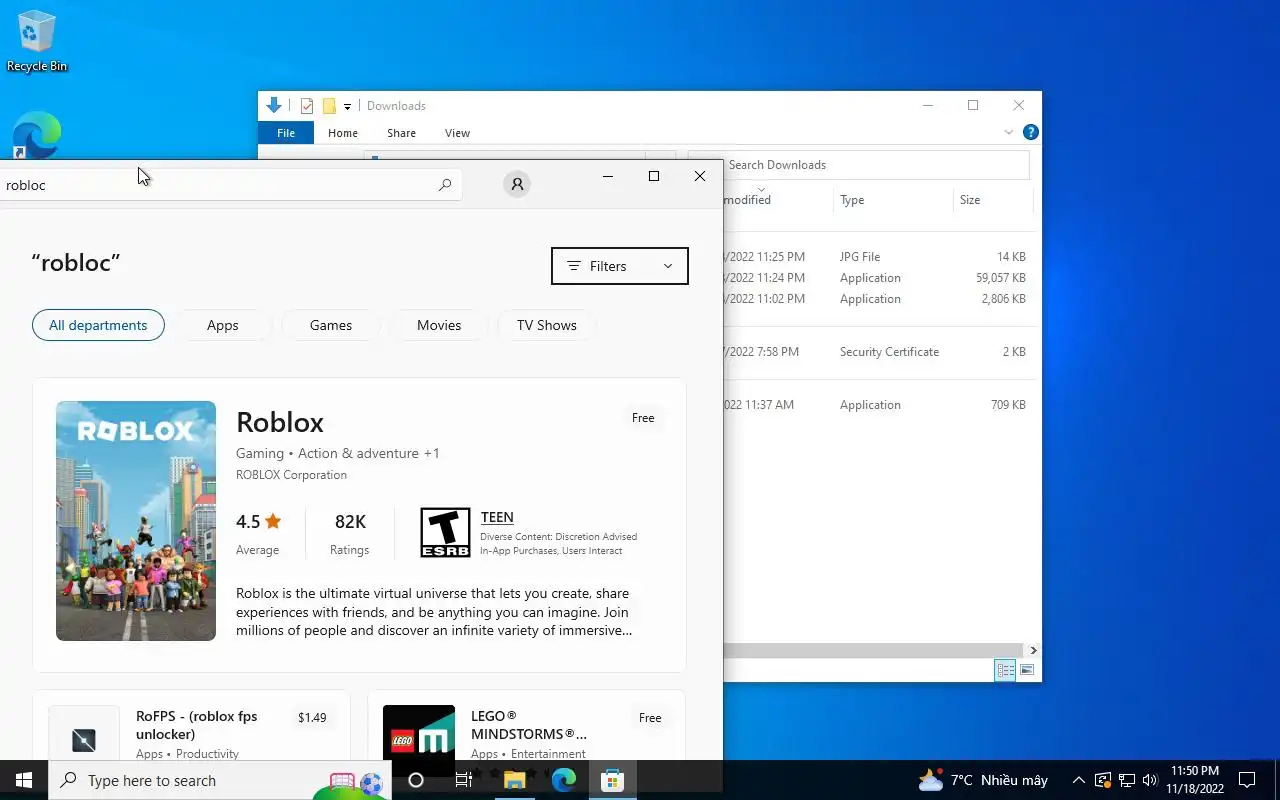Open the Roblox cover art thumbnail

[136, 521]
